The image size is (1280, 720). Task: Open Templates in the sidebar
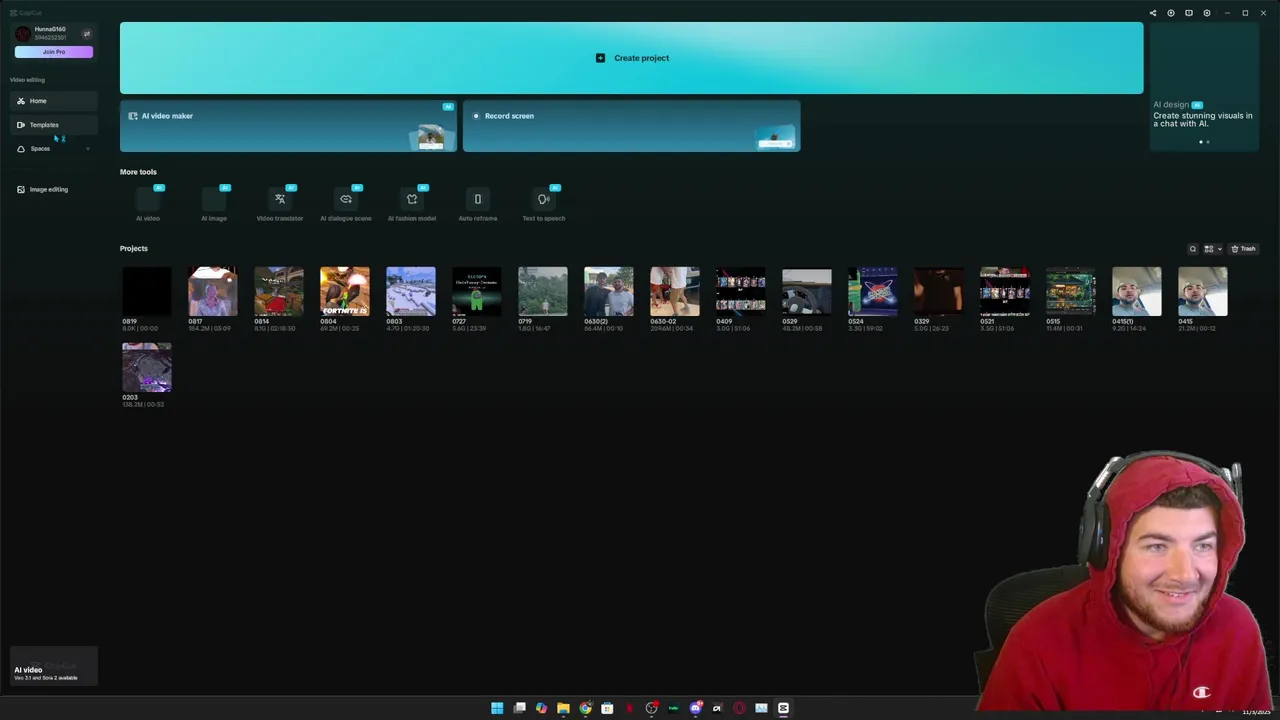click(54, 125)
